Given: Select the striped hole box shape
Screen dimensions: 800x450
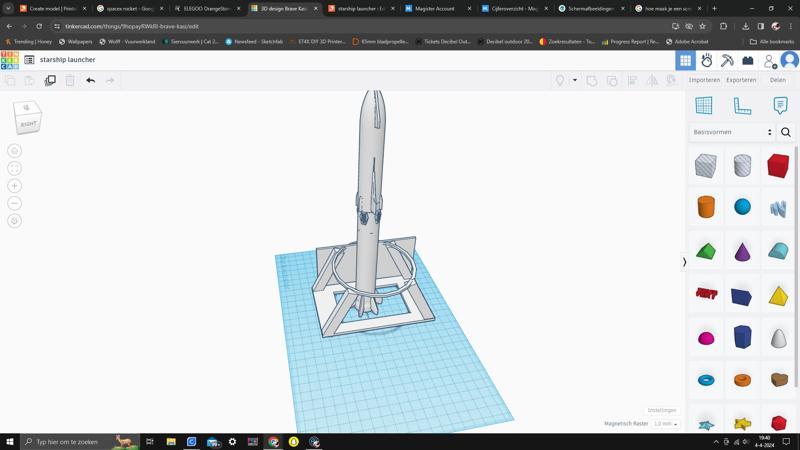Looking at the screenshot, I should [706, 166].
